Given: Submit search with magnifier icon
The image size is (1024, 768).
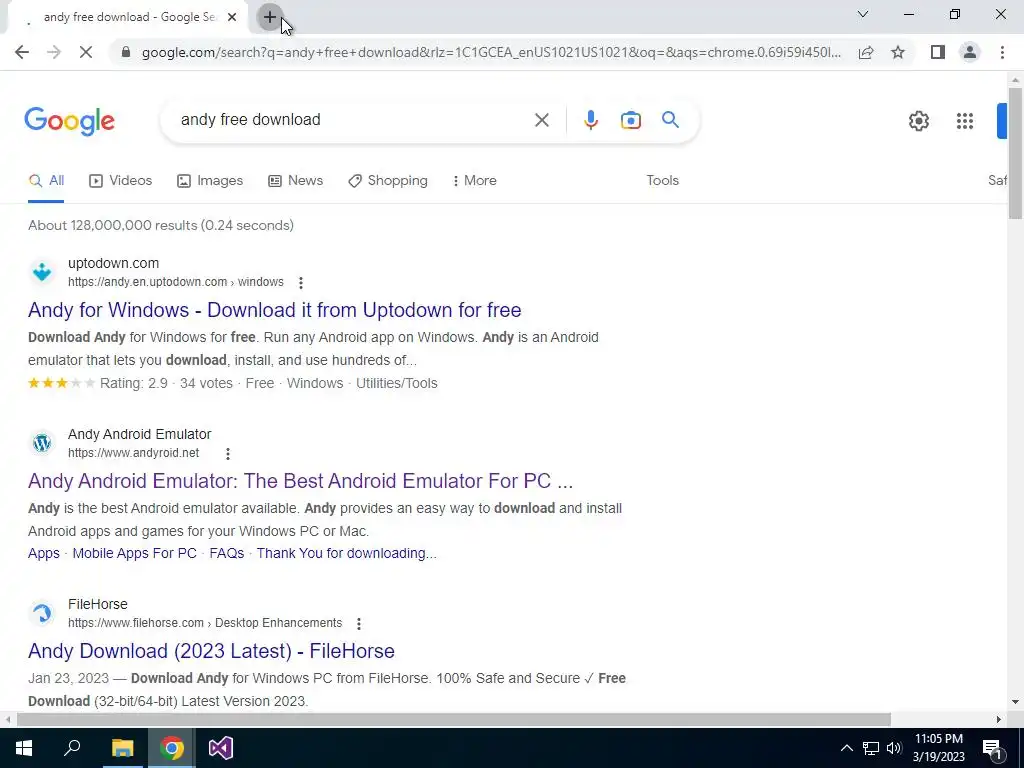Looking at the screenshot, I should 670,120.
